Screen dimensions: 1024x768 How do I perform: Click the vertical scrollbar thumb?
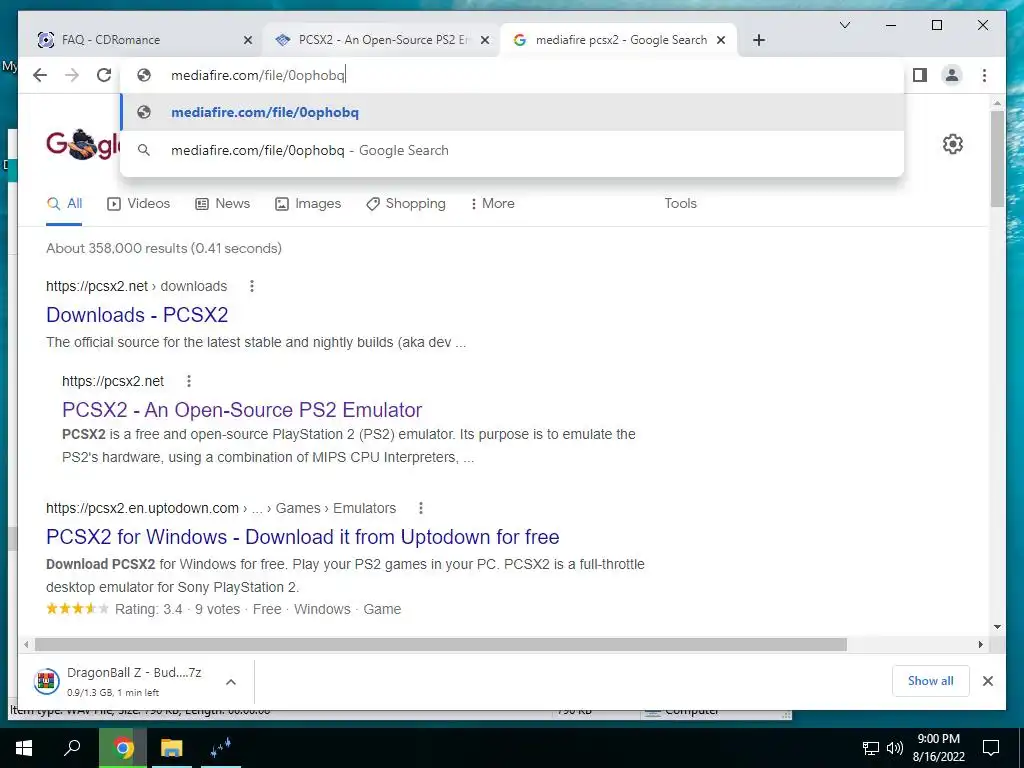pos(997,158)
